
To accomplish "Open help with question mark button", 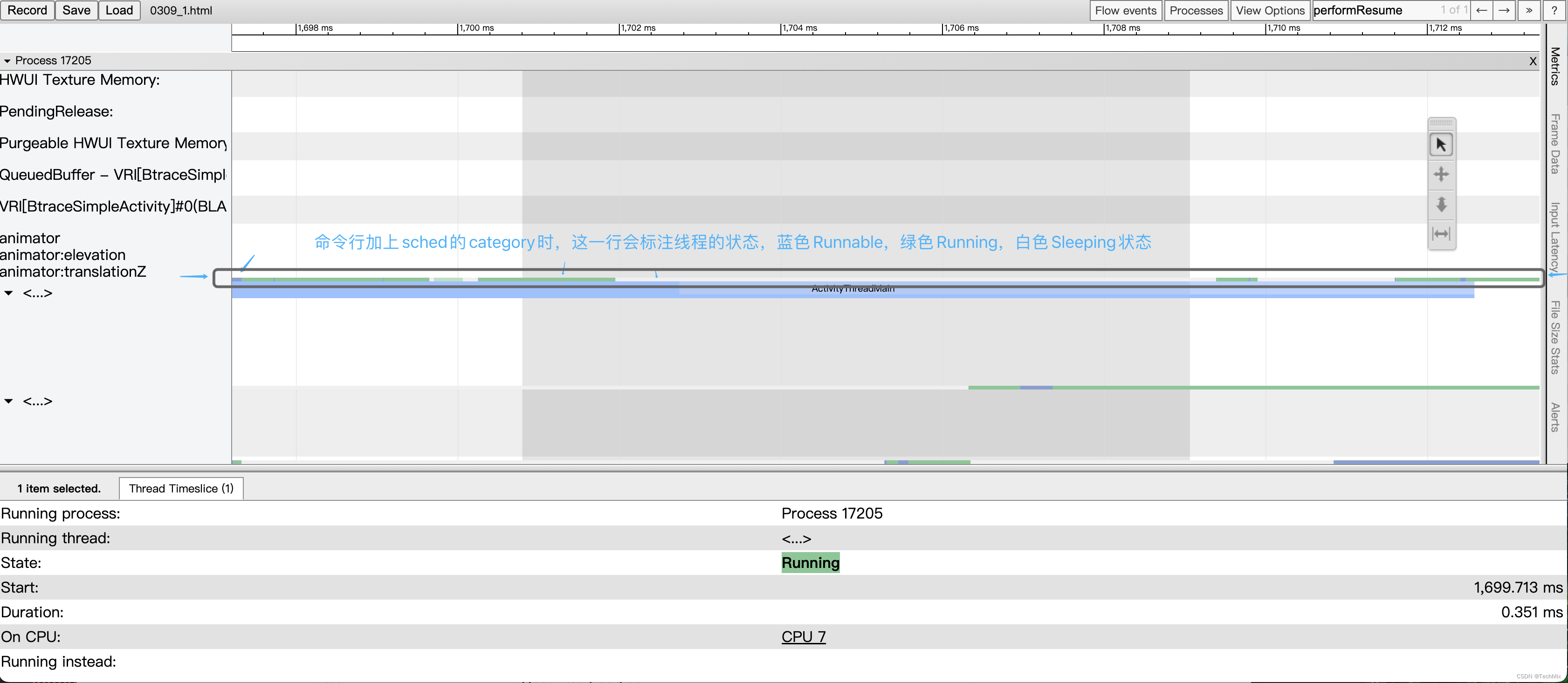I will coord(1554,10).
